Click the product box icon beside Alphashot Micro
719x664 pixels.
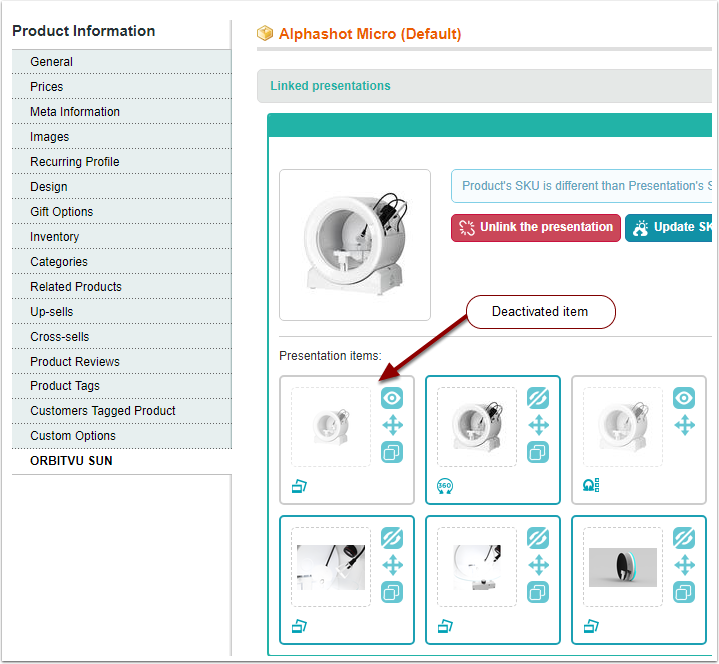pyautogui.click(x=265, y=33)
